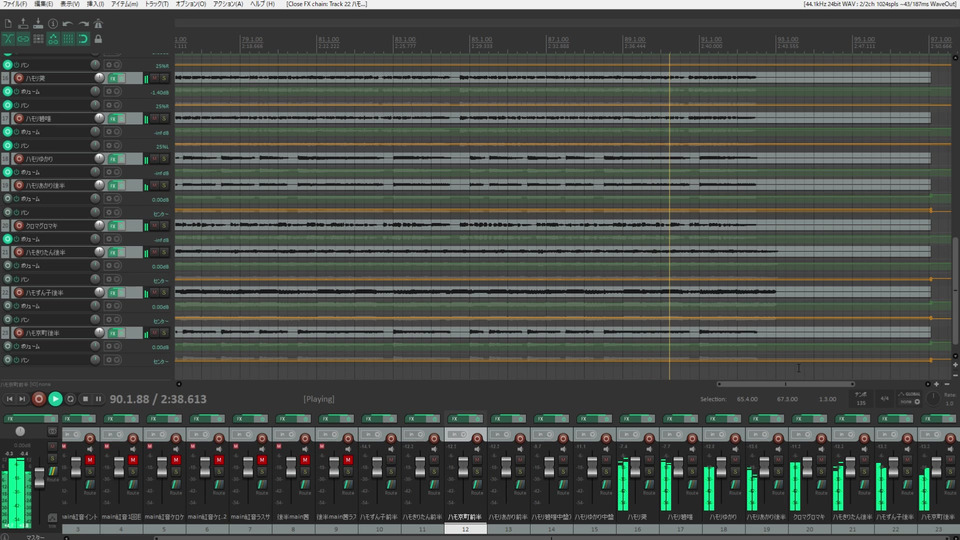Viewport: 960px width, 540px height.
Task: Solo the ハモリゆかり track in track panel
Action: coord(164,159)
